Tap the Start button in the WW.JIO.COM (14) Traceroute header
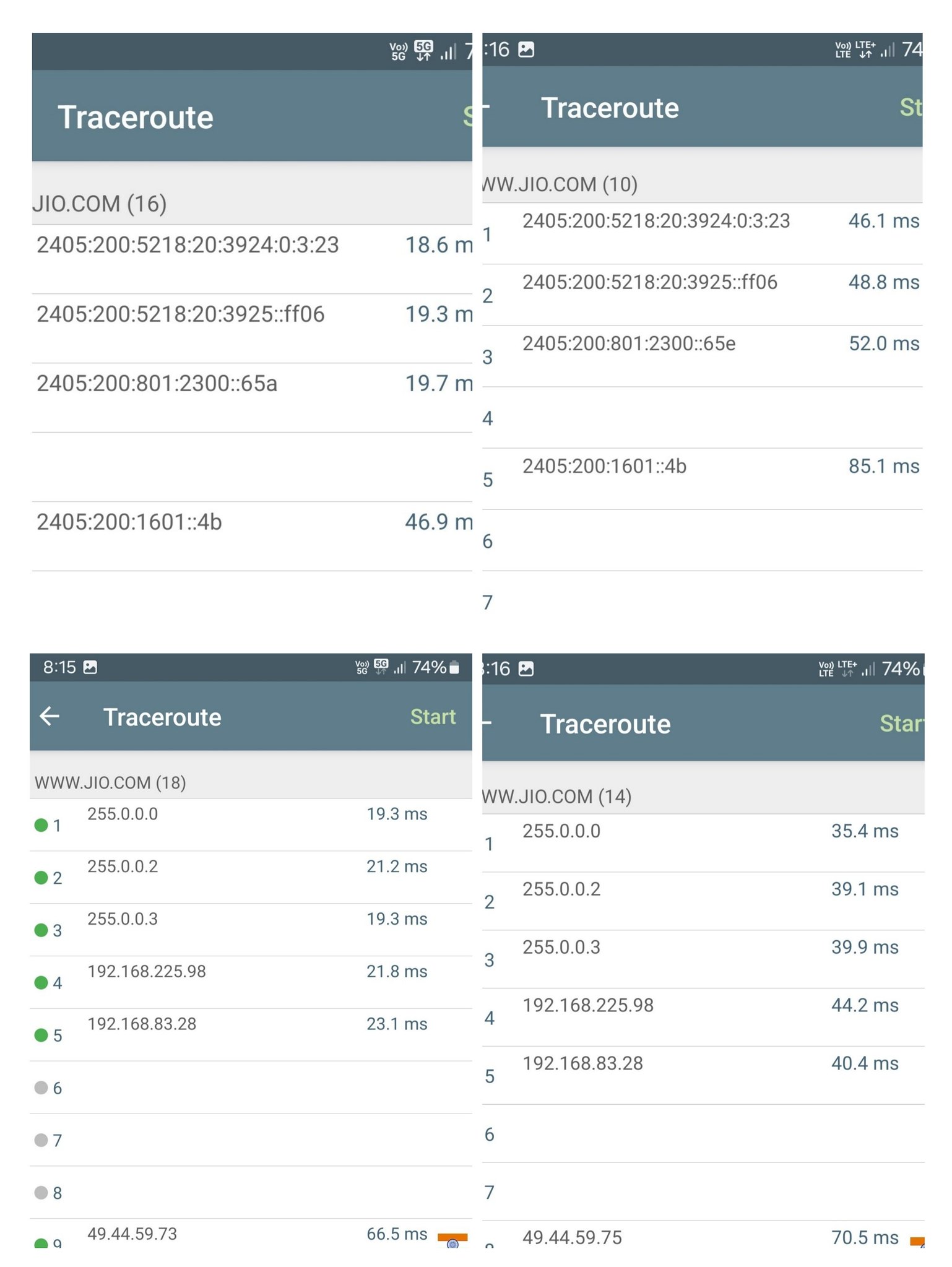952x1267 pixels. [902, 723]
